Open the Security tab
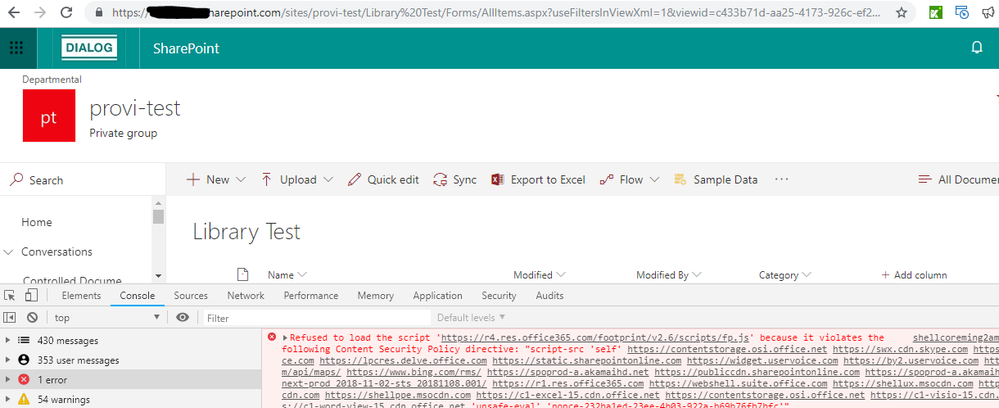Viewport: 999px width, 408px height. [499, 295]
